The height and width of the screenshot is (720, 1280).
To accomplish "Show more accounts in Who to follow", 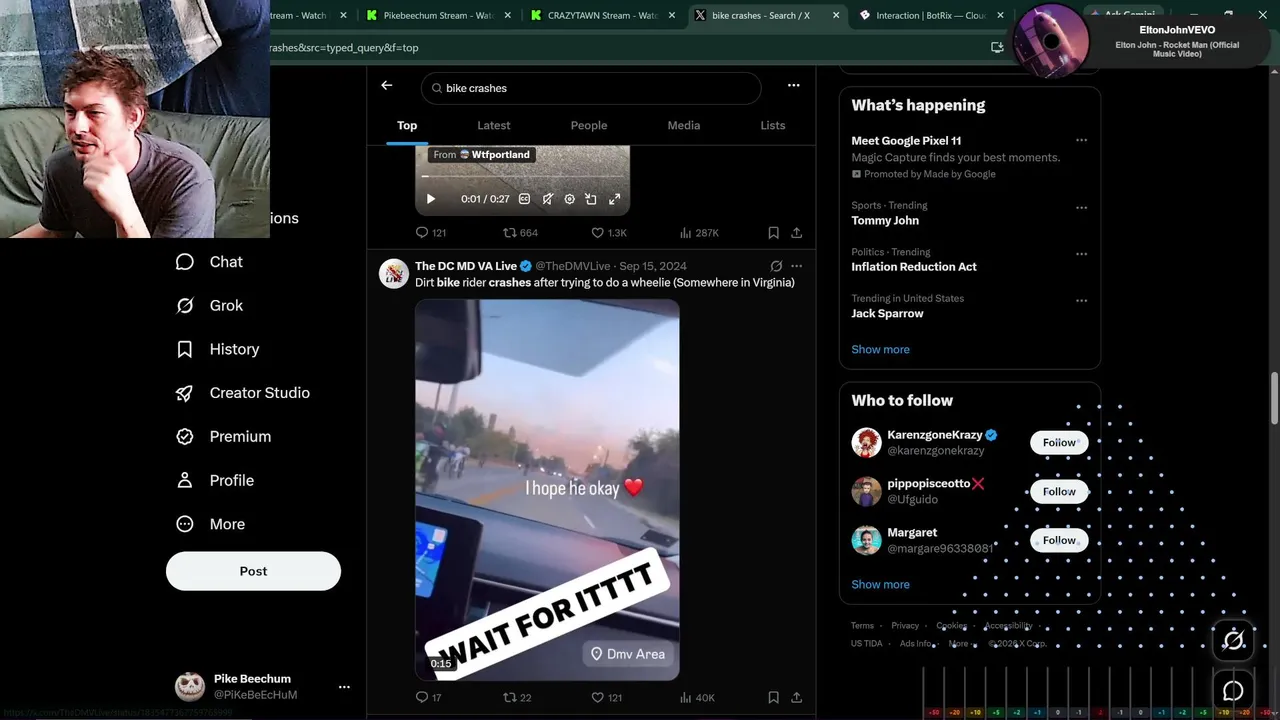I will click(x=880, y=584).
